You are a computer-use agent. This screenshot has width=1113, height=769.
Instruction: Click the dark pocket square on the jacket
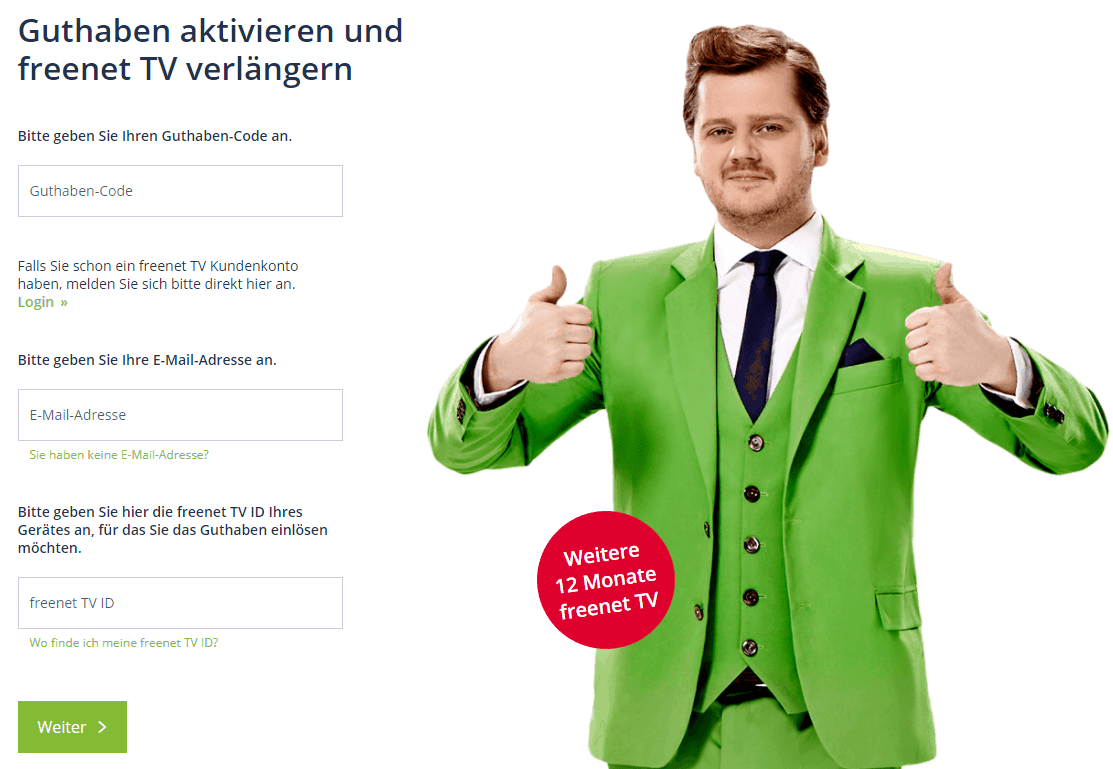[x=860, y=352]
